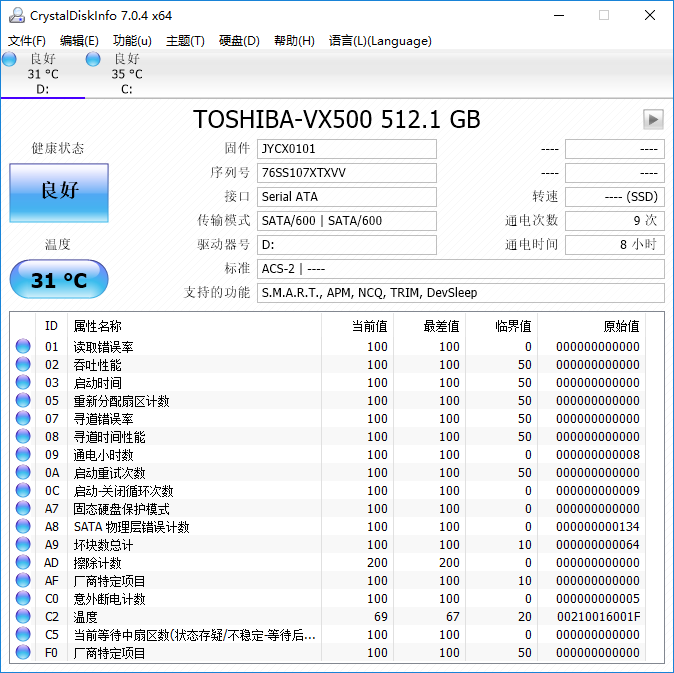The image size is (674, 673).
Task: Click the next disk arrow button
Action: [x=653, y=120]
